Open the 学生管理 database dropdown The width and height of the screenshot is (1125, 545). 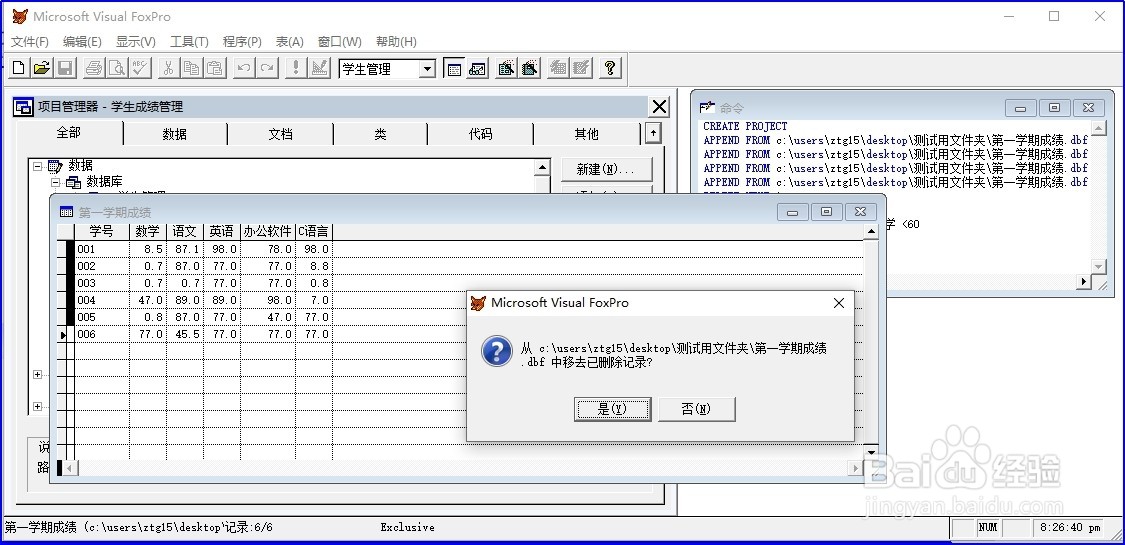click(x=428, y=69)
